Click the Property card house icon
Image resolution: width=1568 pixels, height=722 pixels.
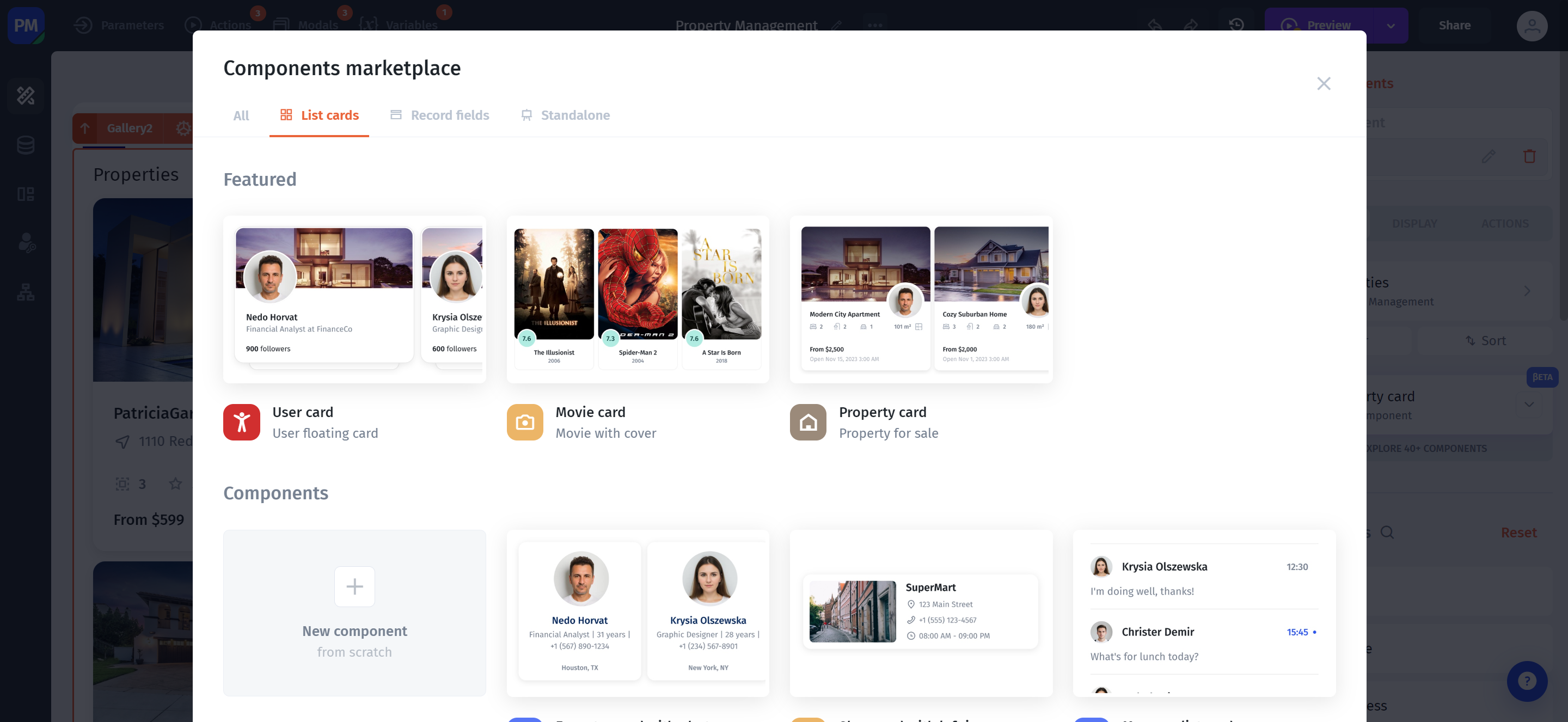pos(808,422)
